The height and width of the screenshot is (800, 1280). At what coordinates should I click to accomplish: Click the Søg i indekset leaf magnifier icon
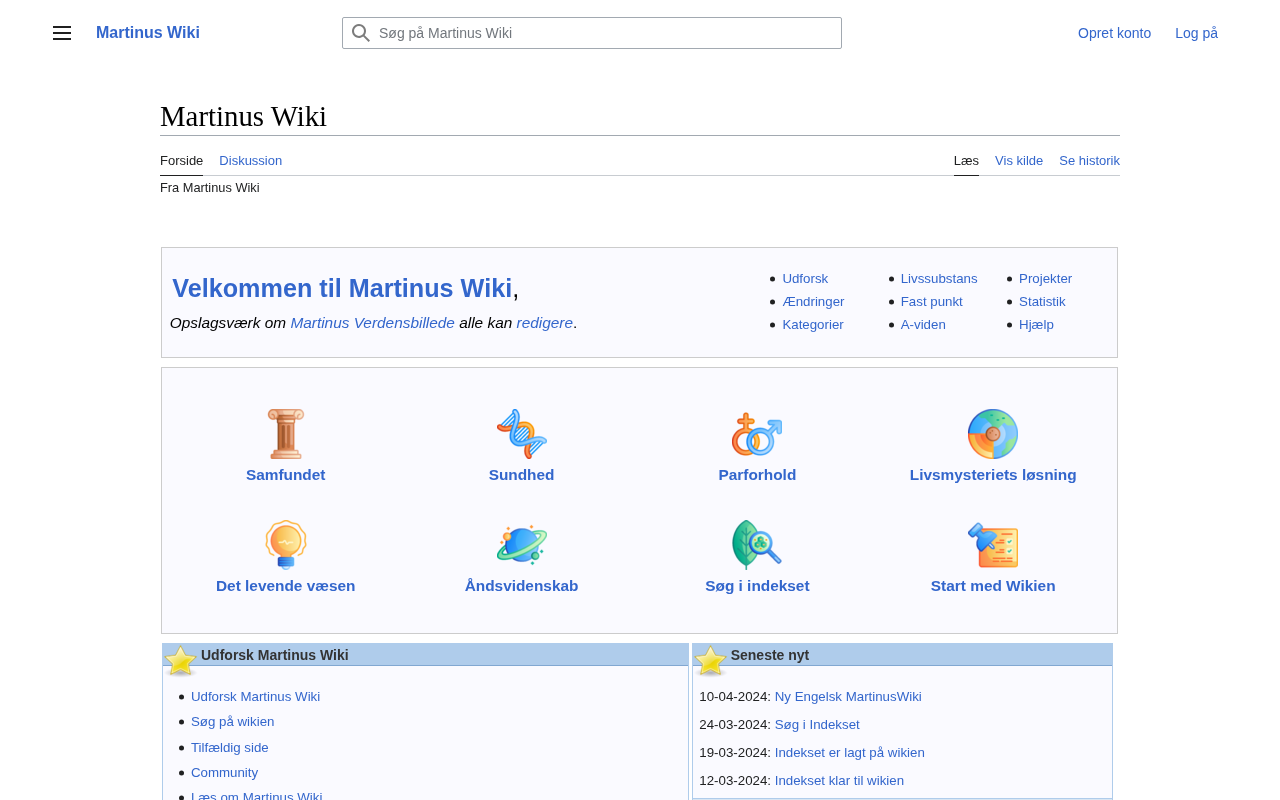pos(757,545)
